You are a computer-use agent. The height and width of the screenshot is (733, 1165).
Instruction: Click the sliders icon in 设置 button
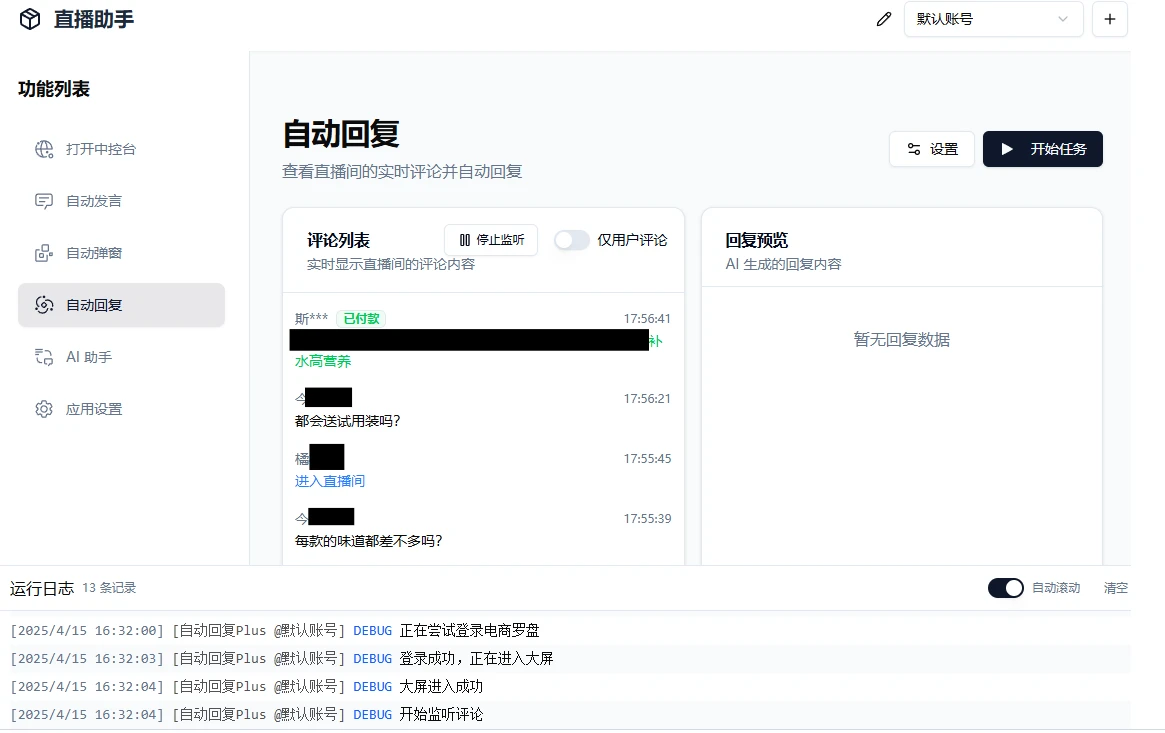[914, 149]
